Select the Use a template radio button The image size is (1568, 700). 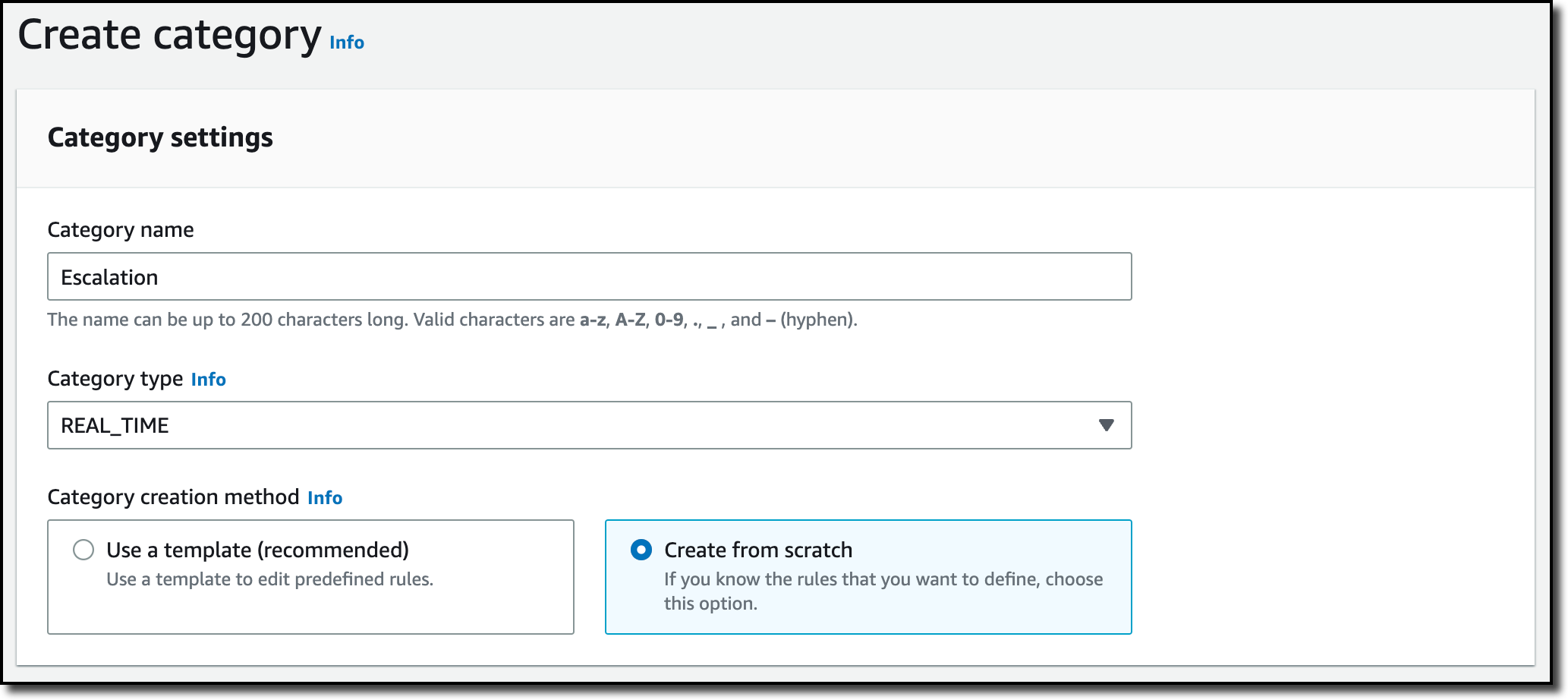(83, 550)
